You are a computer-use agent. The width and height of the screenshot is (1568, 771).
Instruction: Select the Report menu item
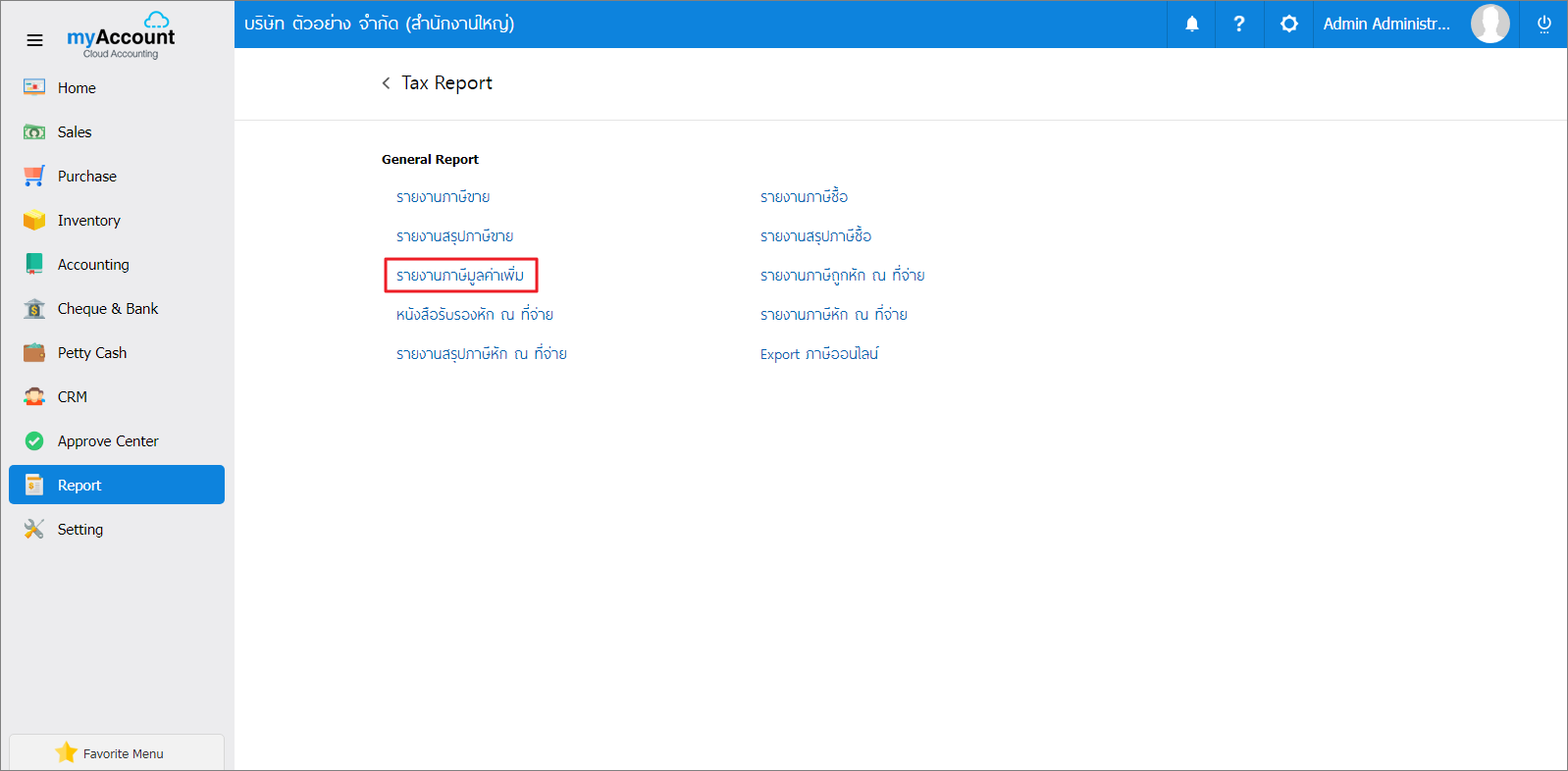(x=117, y=485)
